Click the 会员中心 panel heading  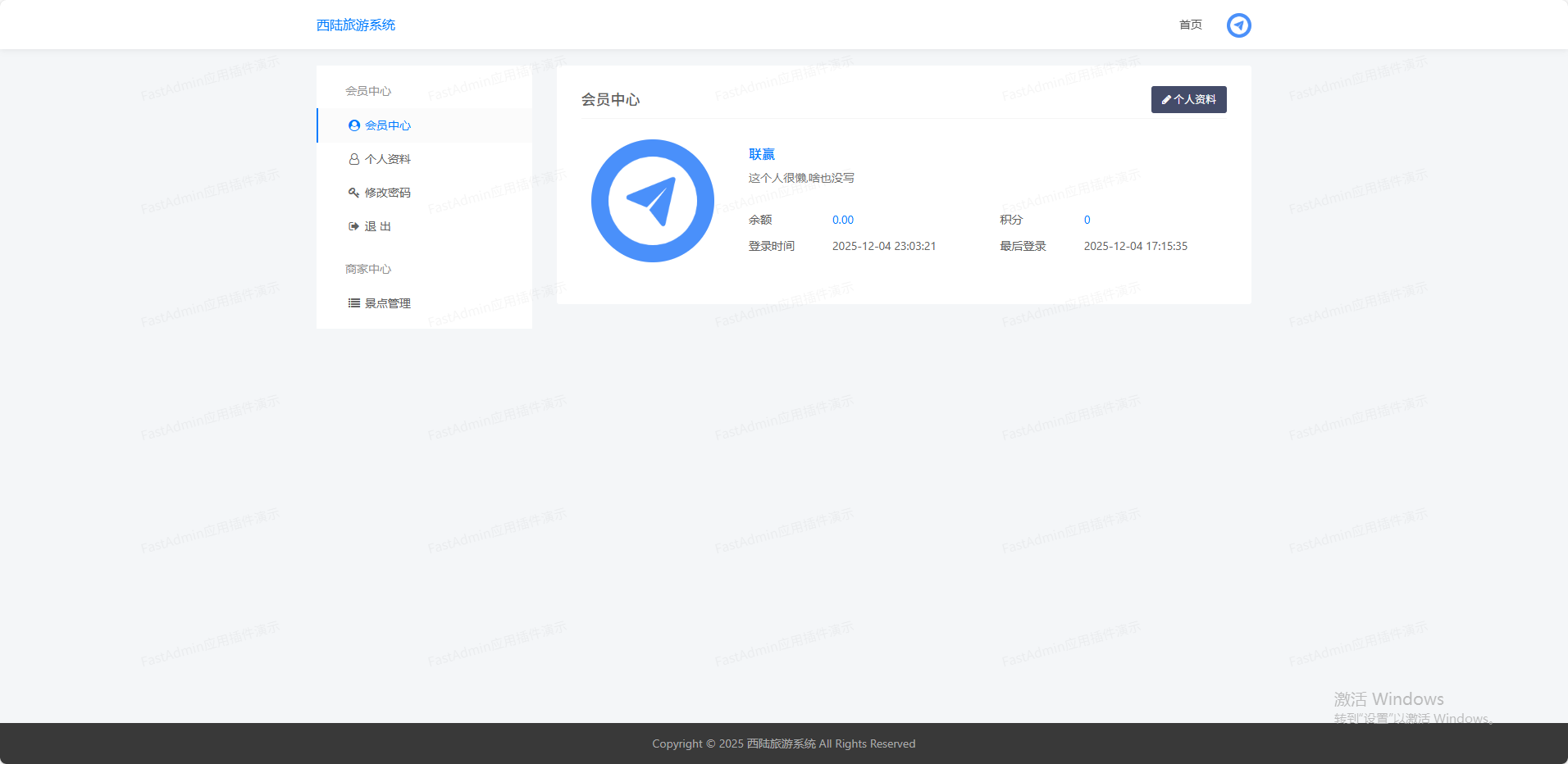coord(610,100)
